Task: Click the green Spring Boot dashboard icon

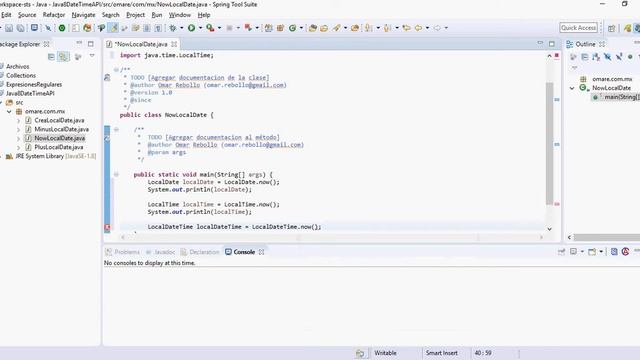Action: 62,28
